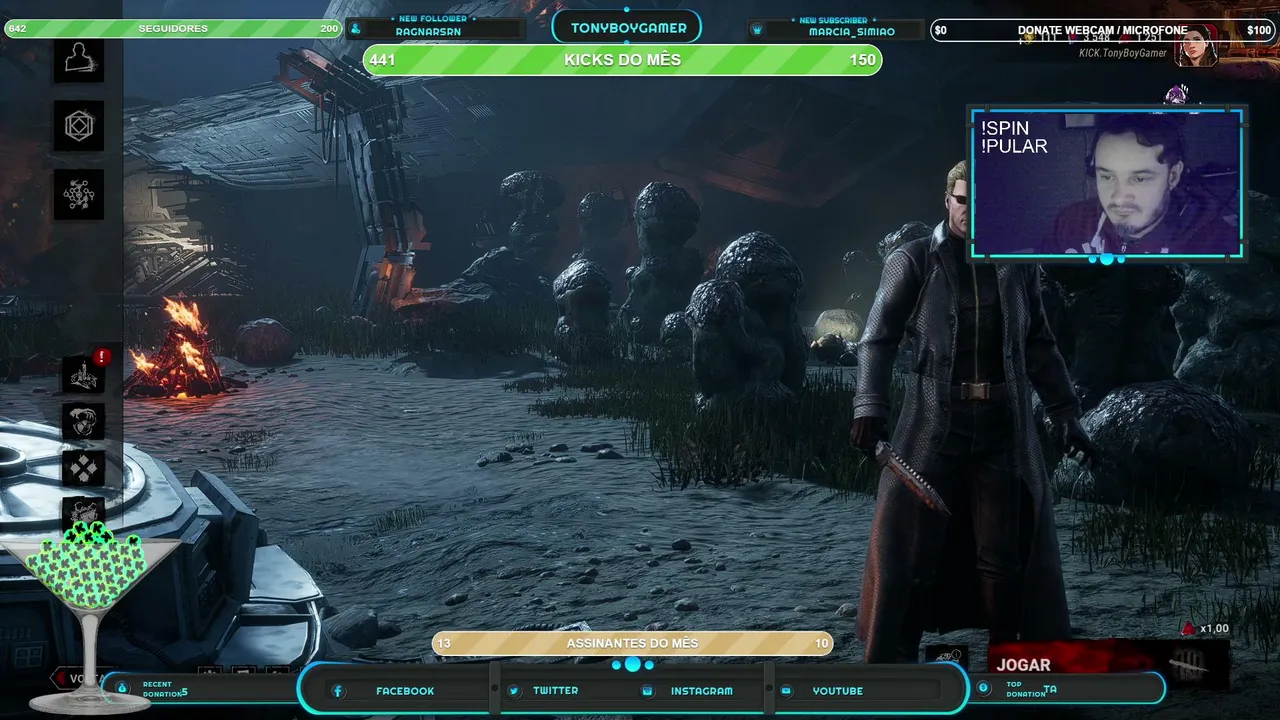Image resolution: width=1280 pixels, height=720 pixels.
Task: Click the red bloodpoint bonus icon
Action: click(x=1188, y=628)
